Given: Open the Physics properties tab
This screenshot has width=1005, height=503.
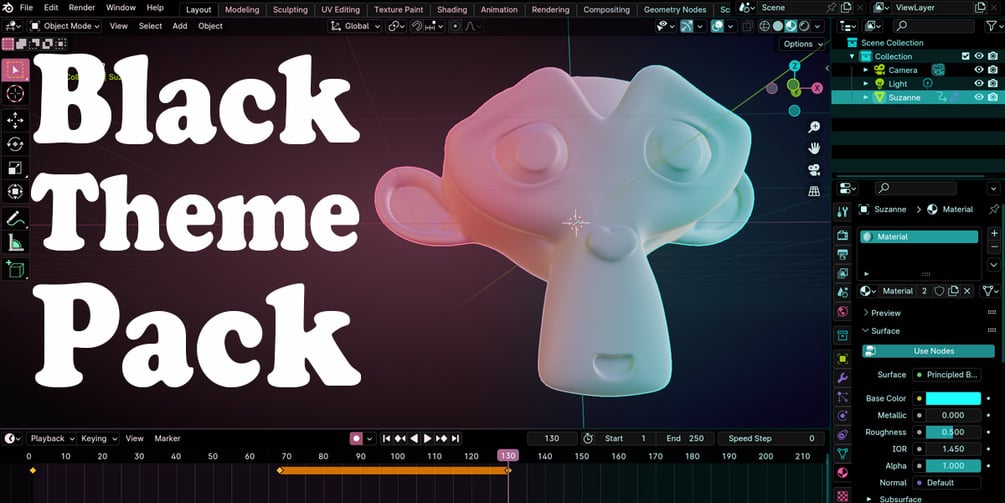Looking at the screenshot, I should coord(843,416).
